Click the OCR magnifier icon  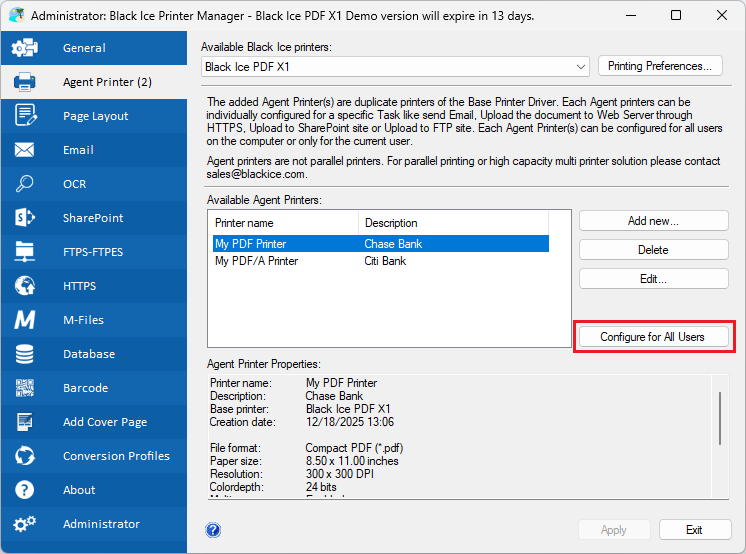25,184
